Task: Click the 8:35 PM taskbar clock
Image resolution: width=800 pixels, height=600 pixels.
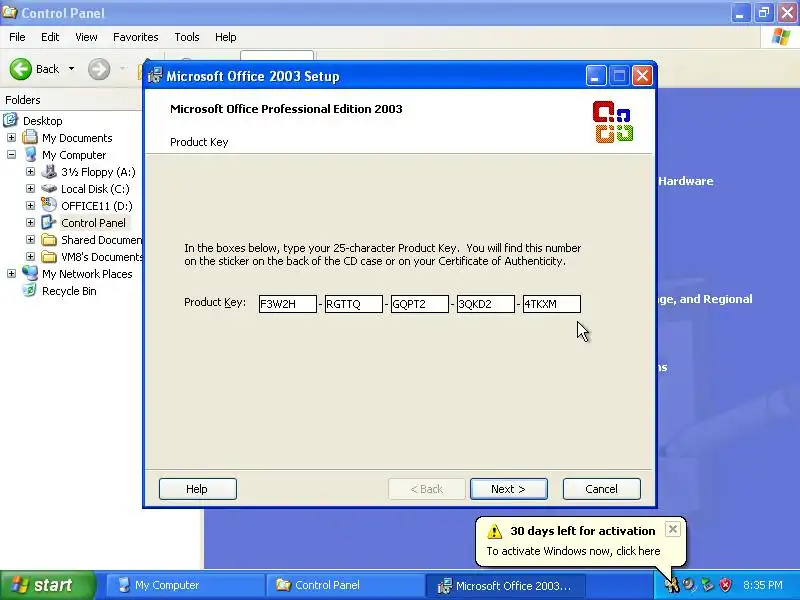Action: click(x=763, y=585)
